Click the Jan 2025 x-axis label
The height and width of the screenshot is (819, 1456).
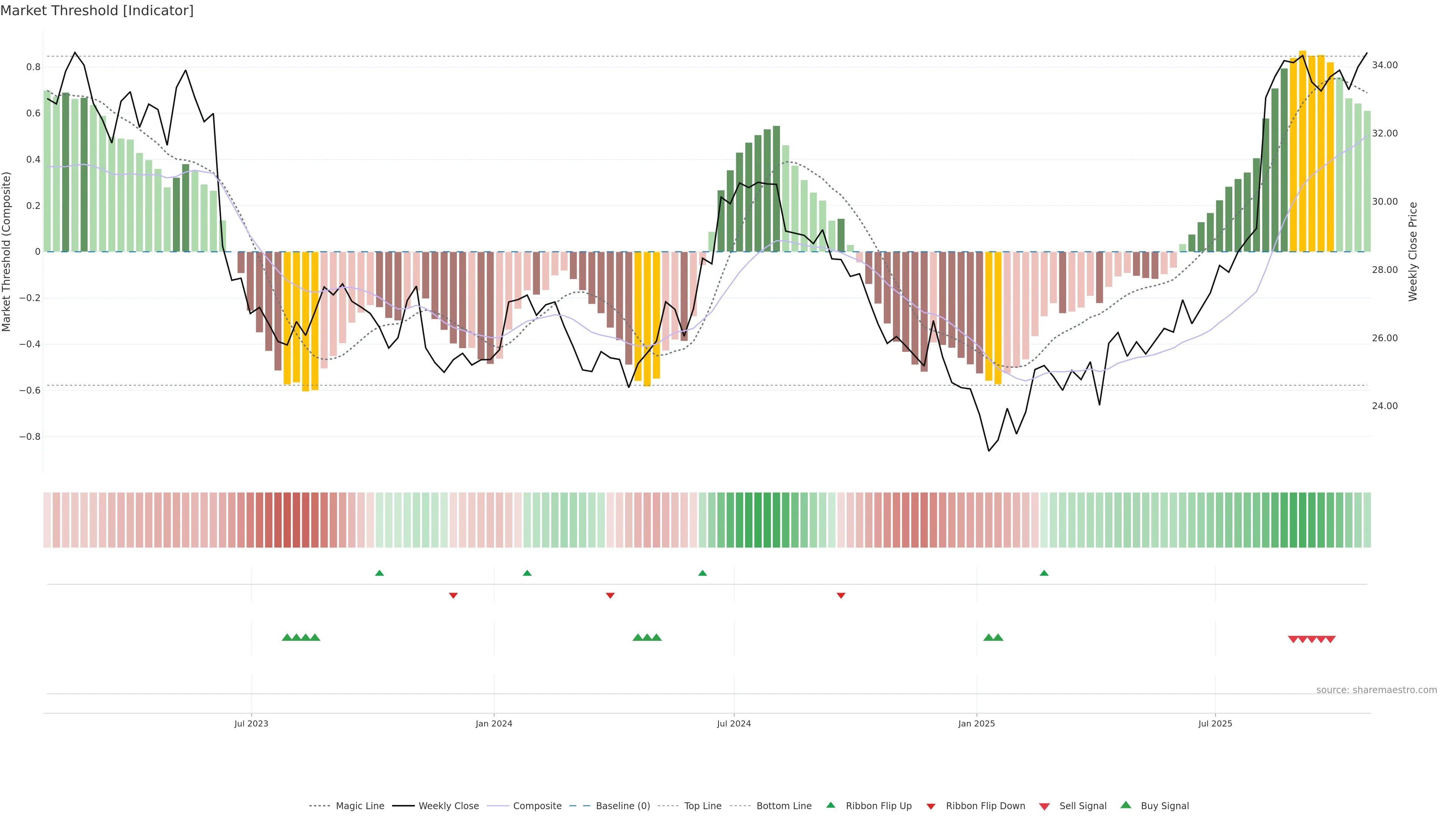(976, 723)
